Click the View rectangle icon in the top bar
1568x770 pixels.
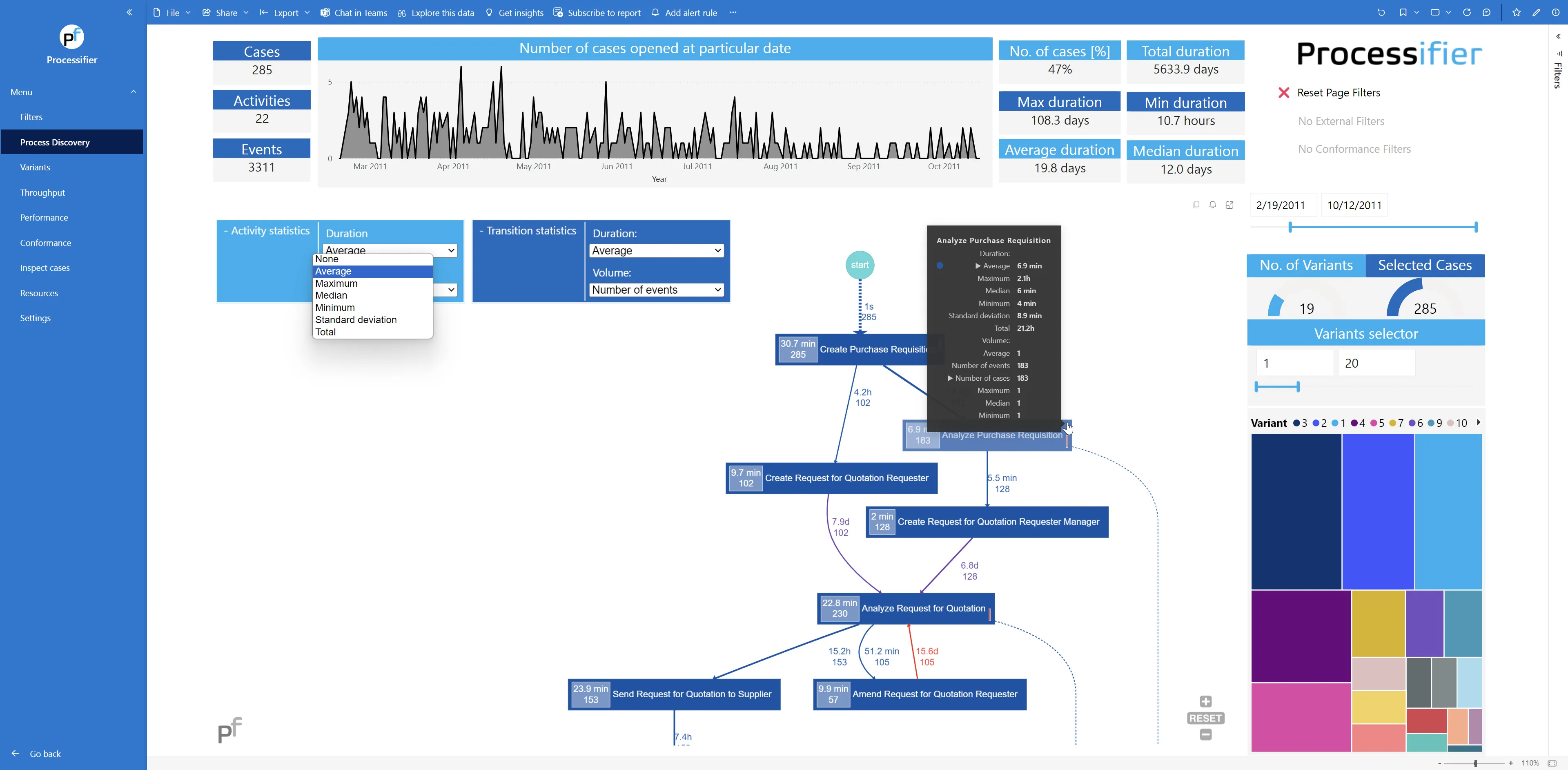pyautogui.click(x=1435, y=12)
